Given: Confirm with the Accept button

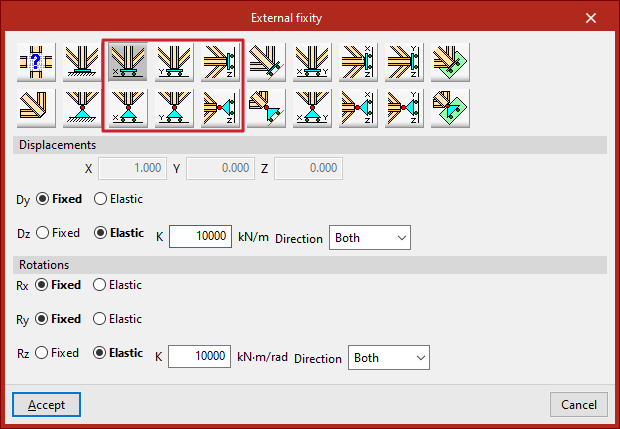Looking at the screenshot, I should (46, 404).
